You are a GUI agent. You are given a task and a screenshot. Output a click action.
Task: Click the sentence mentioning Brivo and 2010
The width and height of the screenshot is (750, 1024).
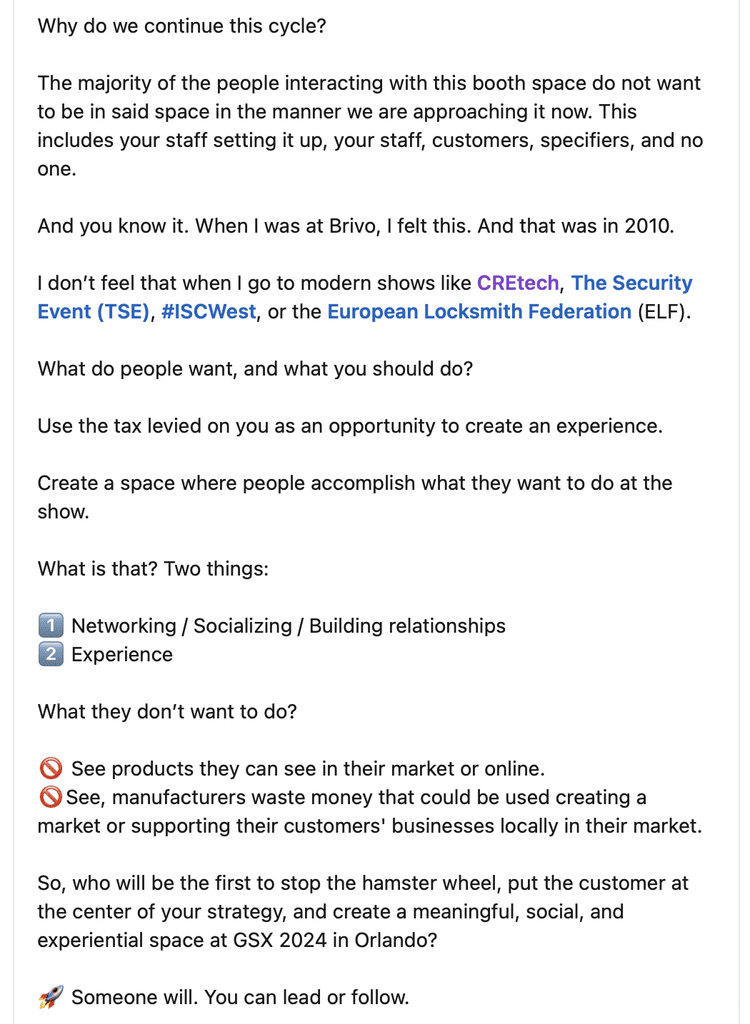coord(355,226)
